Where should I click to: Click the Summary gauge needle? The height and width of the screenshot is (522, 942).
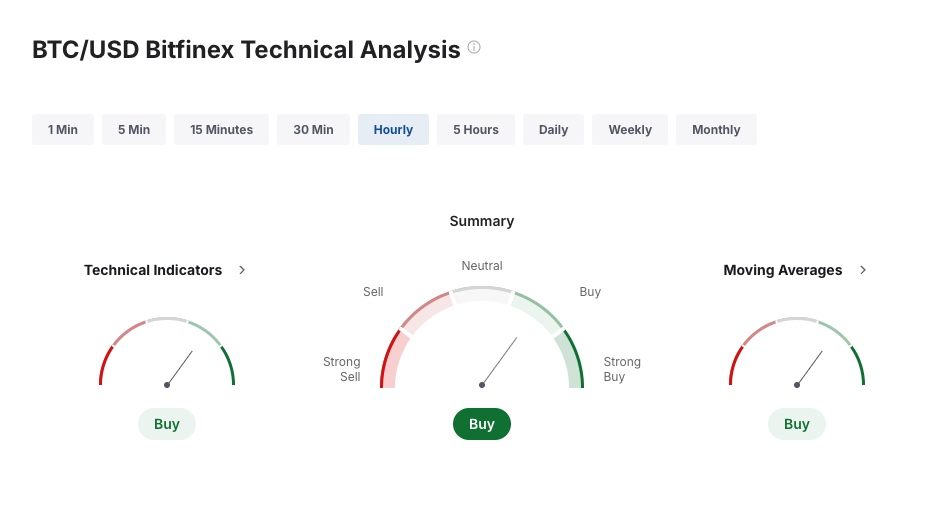click(x=499, y=361)
